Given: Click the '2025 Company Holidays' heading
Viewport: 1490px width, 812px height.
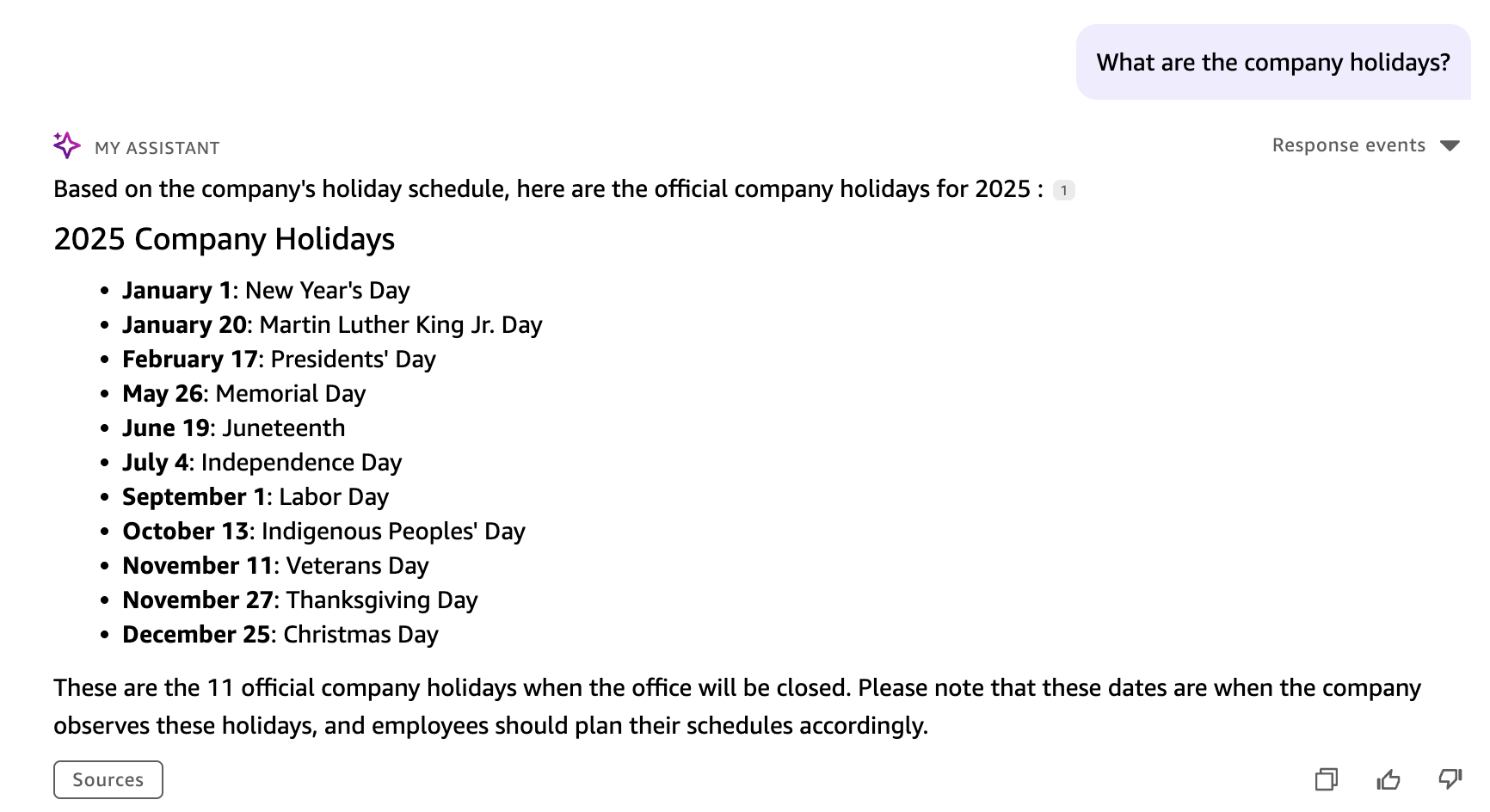Looking at the screenshot, I should pyautogui.click(x=224, y=239).
